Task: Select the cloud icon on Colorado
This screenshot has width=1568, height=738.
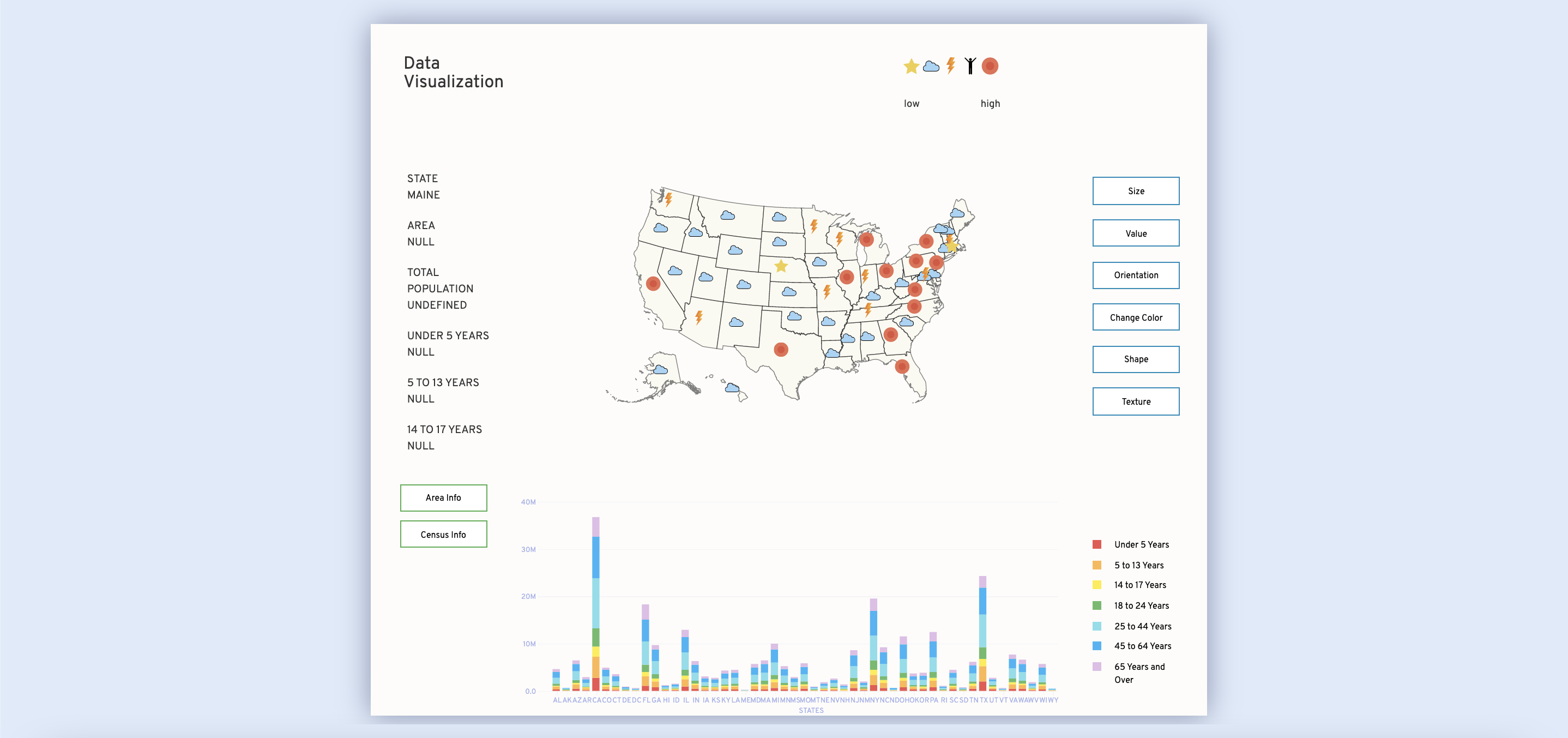Action: tap(743, 284)
